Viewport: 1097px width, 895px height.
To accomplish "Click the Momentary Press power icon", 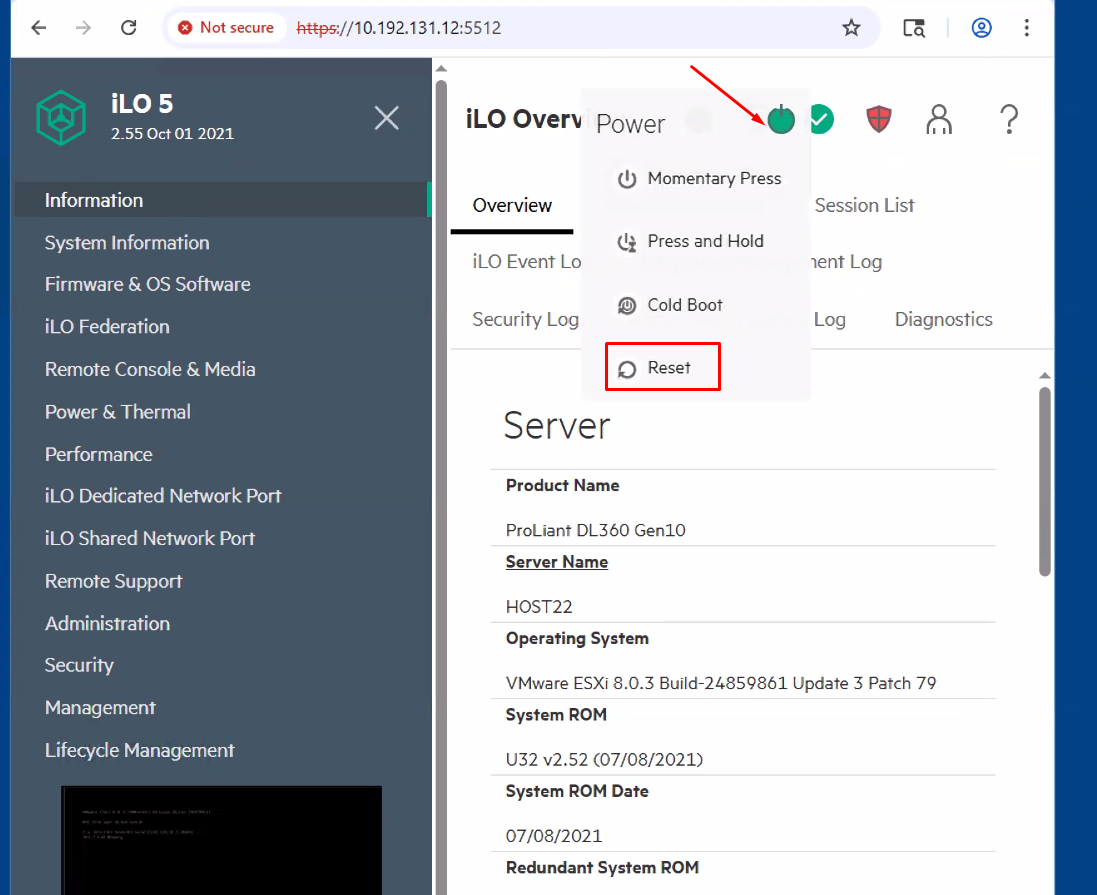I will [627, 179].
